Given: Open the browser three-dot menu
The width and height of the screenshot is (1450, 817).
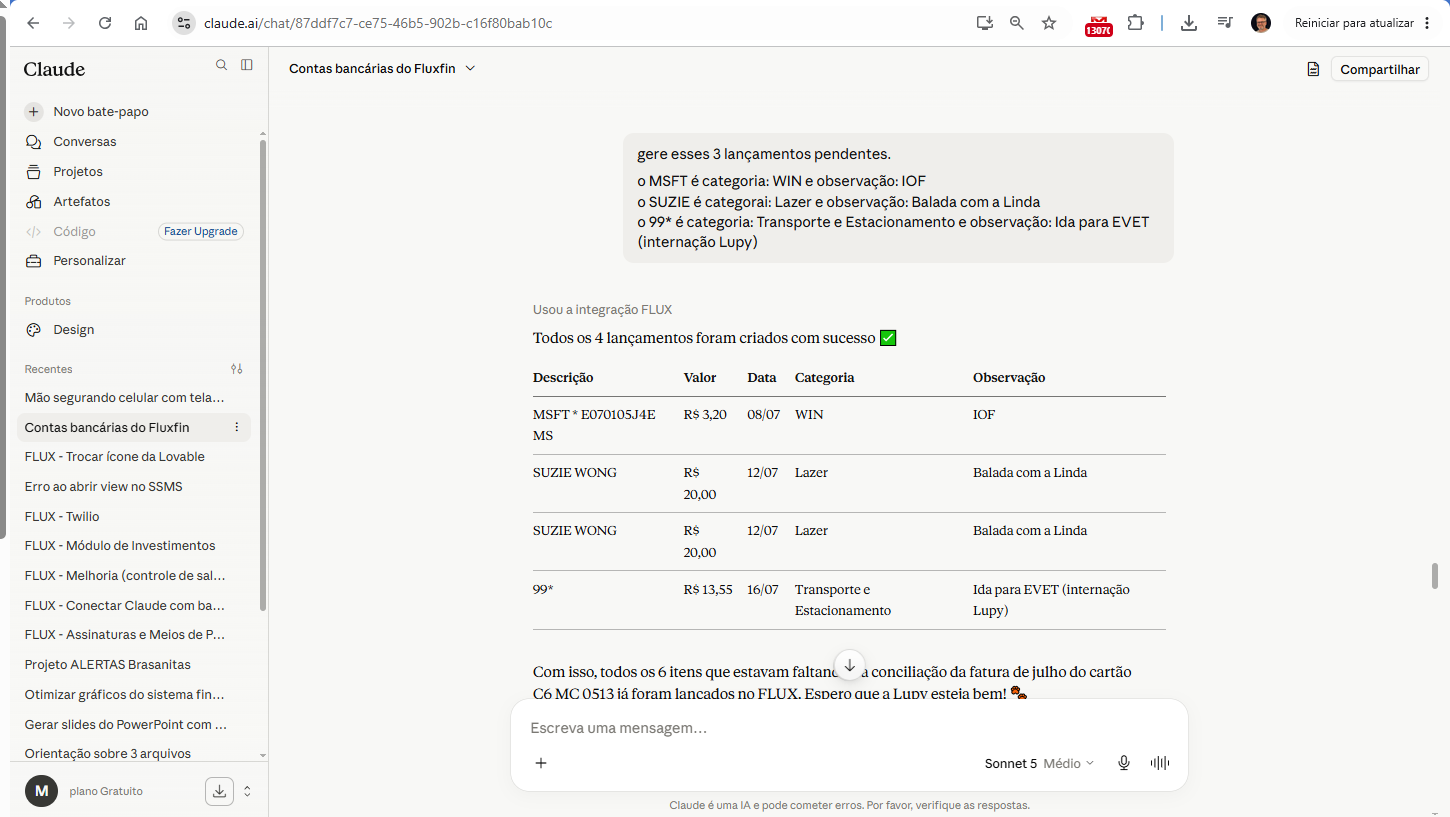Looking at the screenshot, I should 1427,23.
